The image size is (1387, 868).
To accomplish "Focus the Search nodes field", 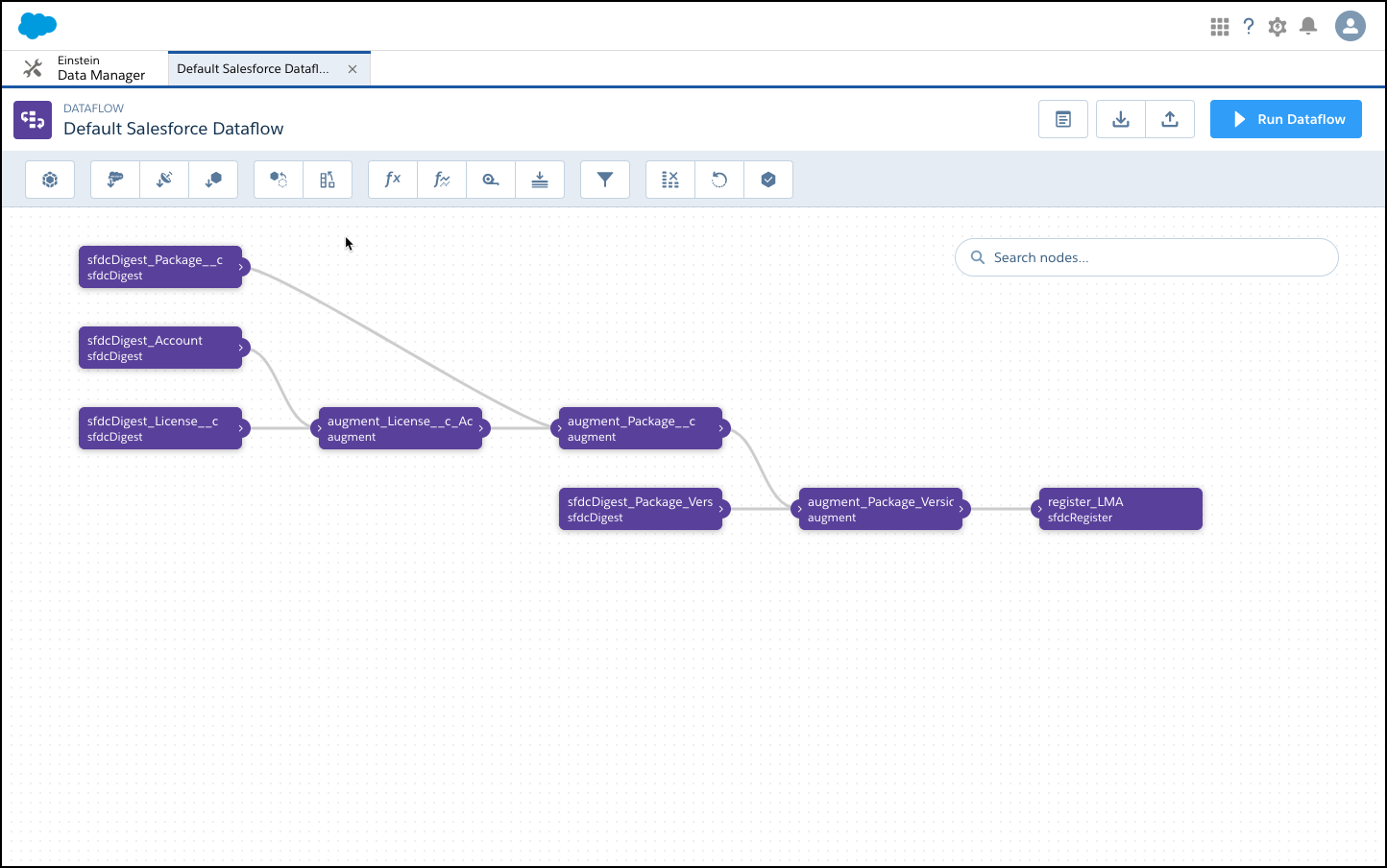I will 1146,257.
